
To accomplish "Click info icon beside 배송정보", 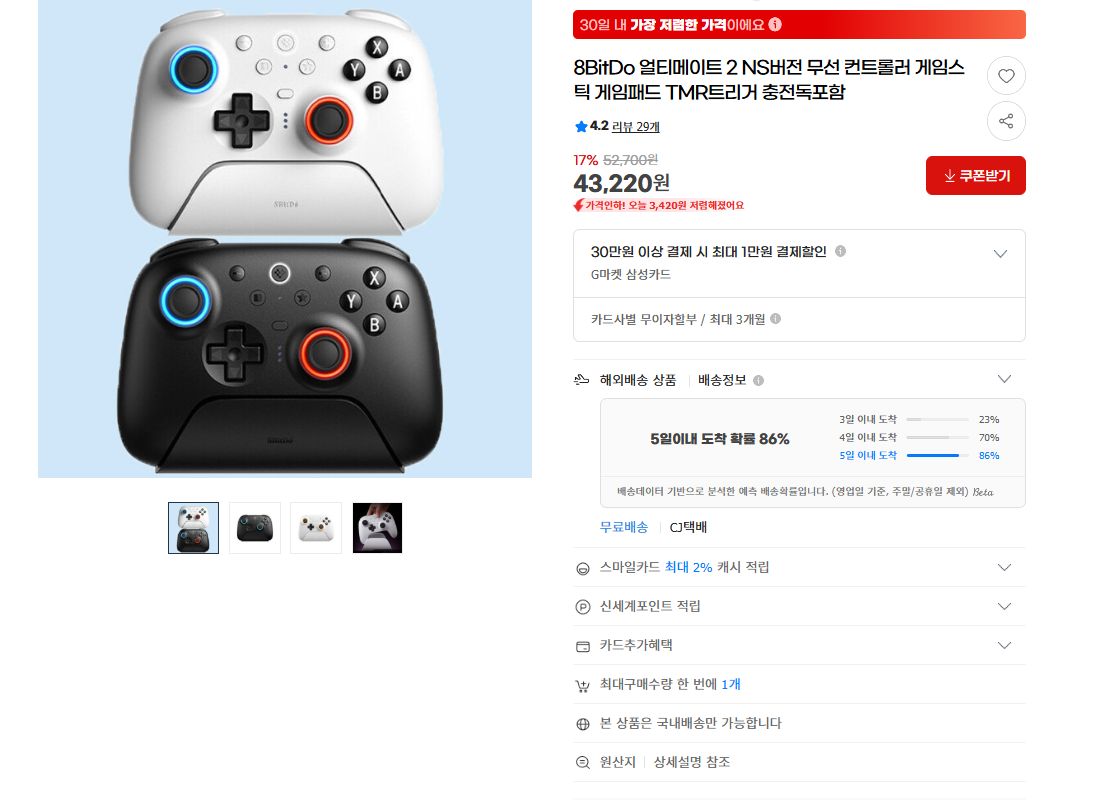I will (758, 380).
